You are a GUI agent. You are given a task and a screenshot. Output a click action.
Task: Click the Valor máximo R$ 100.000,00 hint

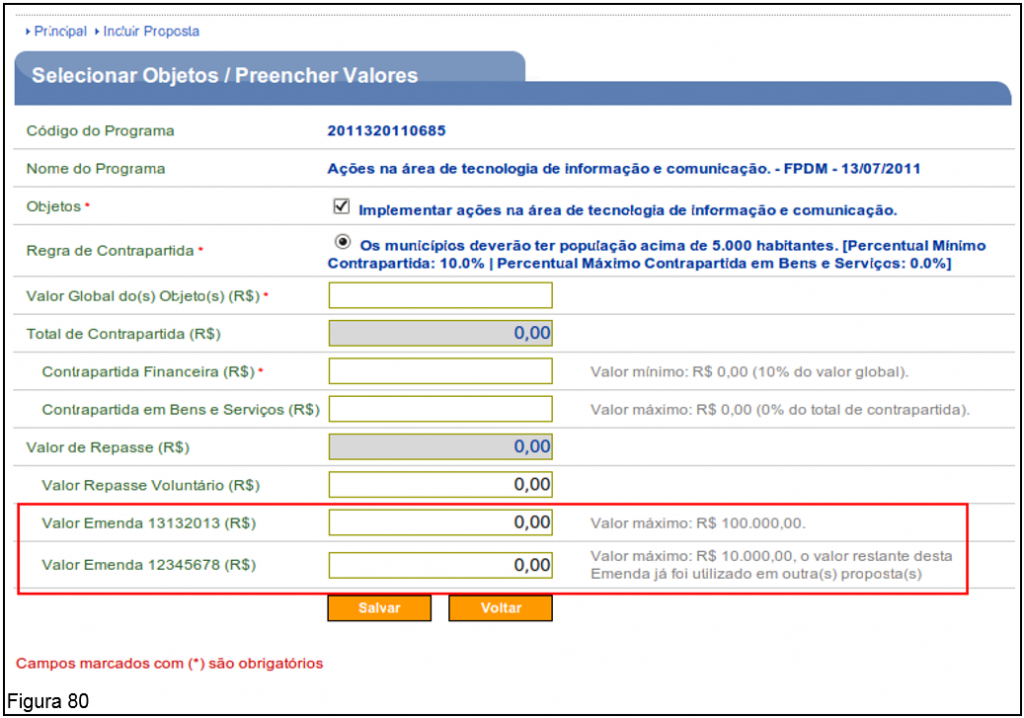tap(698, 522)
